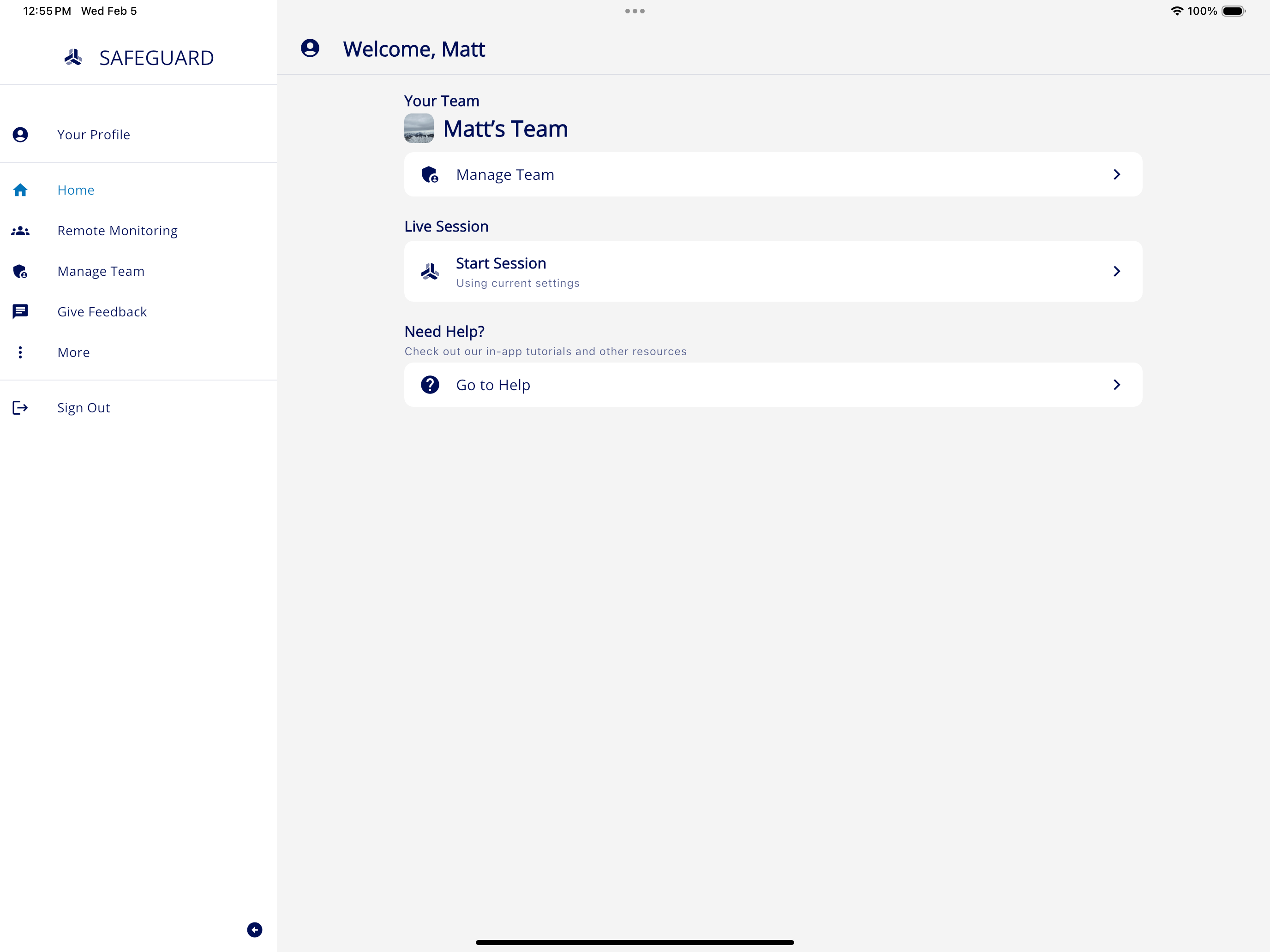Open Matt's Team thumbnail image
Viewport: 1270px width, 952px height.
[x=419, y=129]
